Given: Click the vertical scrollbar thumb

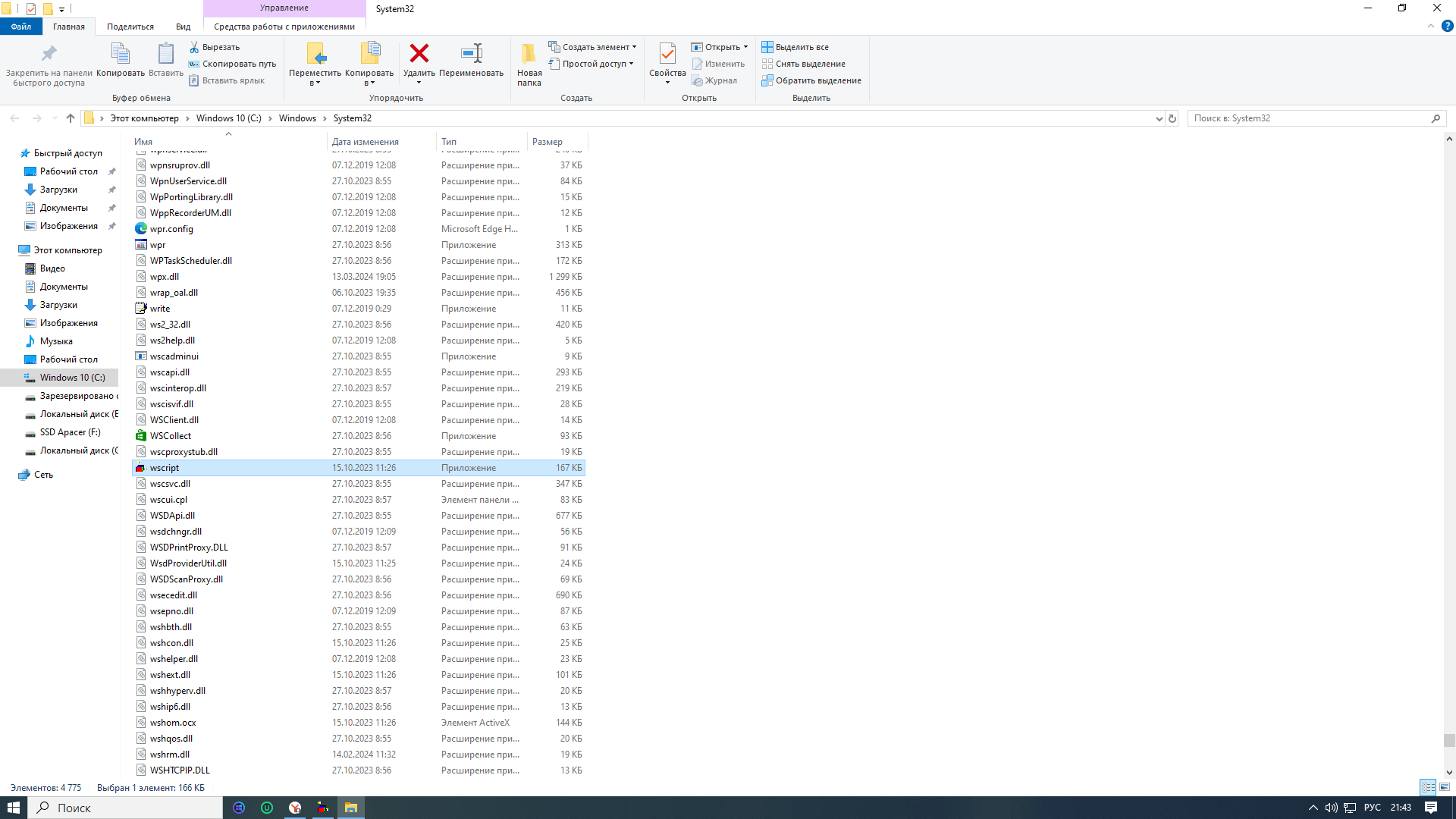Looking at the screenshot, I should (1449, 740).
